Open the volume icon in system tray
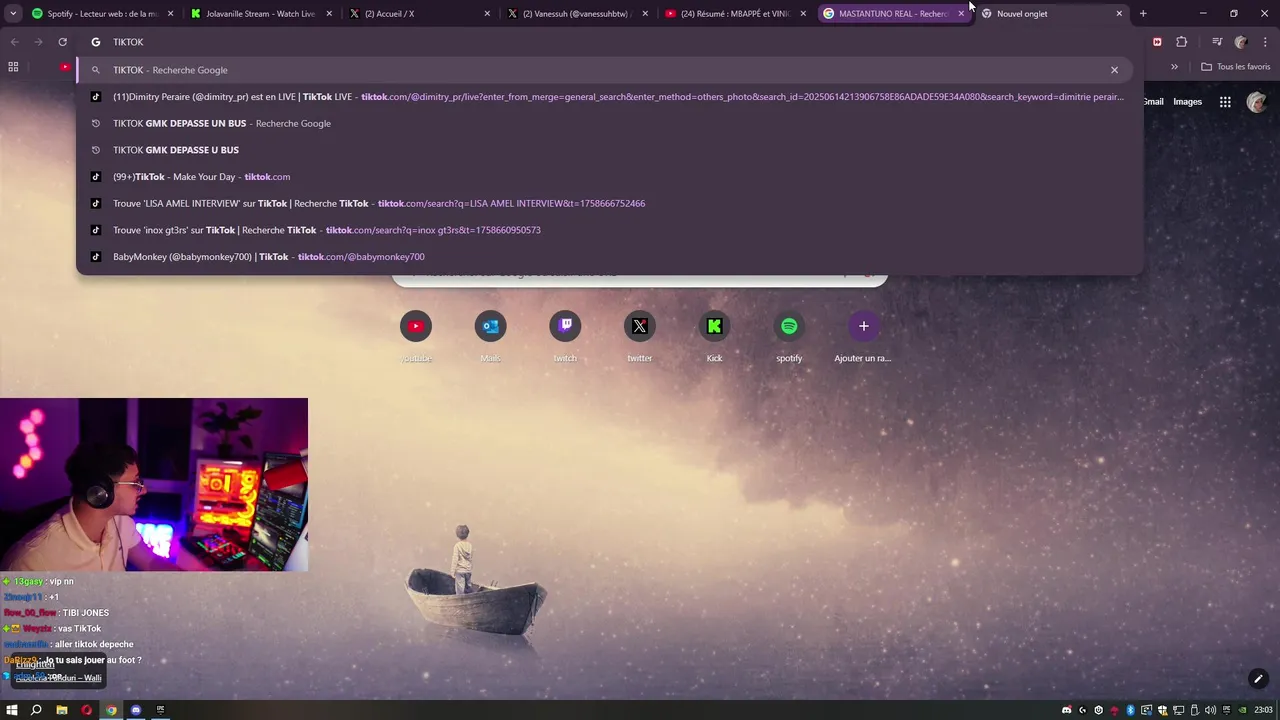1280x720 pixels. [x=1210, y=710]
